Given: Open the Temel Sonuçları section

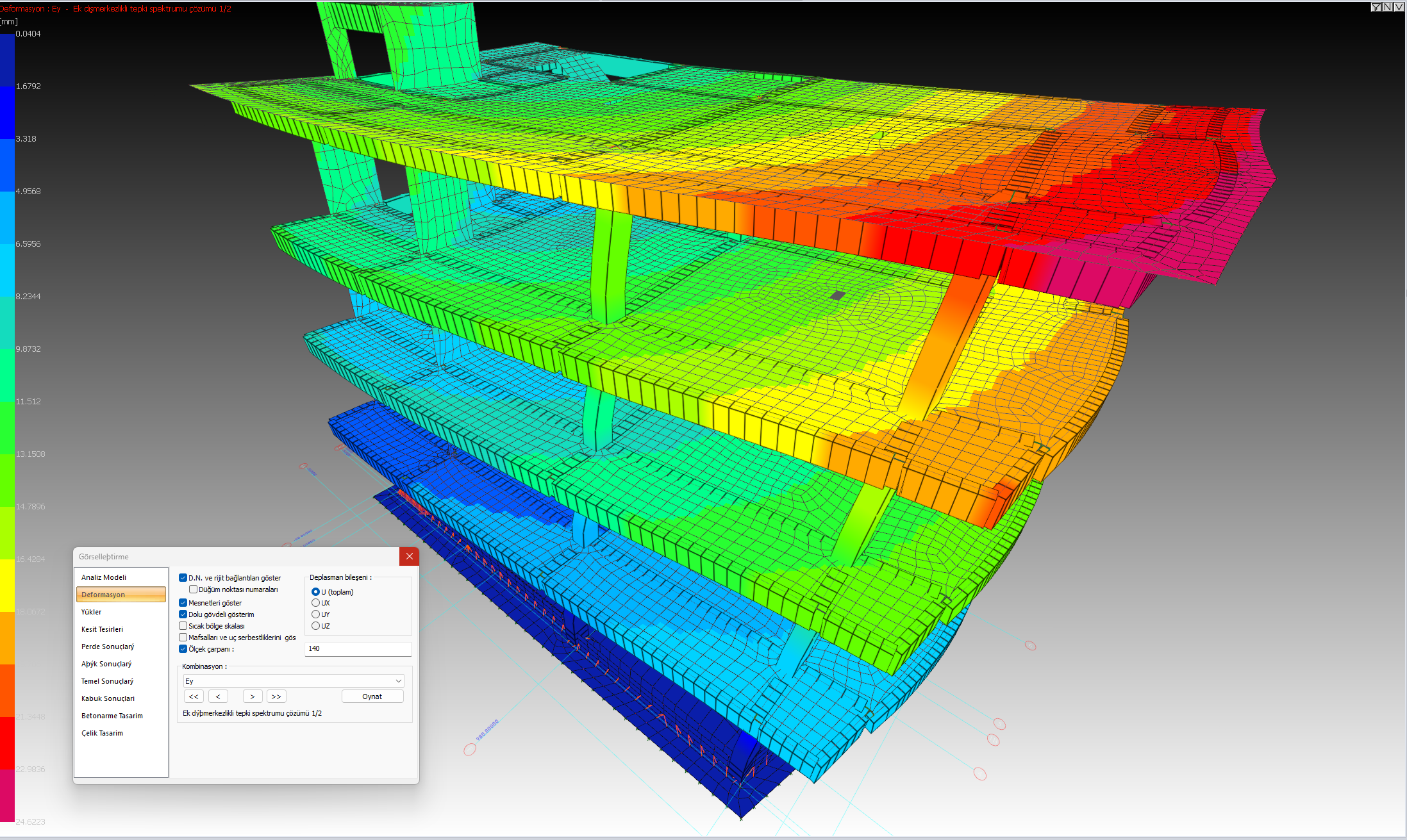Looking at the screenshot, I should pos(121,681).
